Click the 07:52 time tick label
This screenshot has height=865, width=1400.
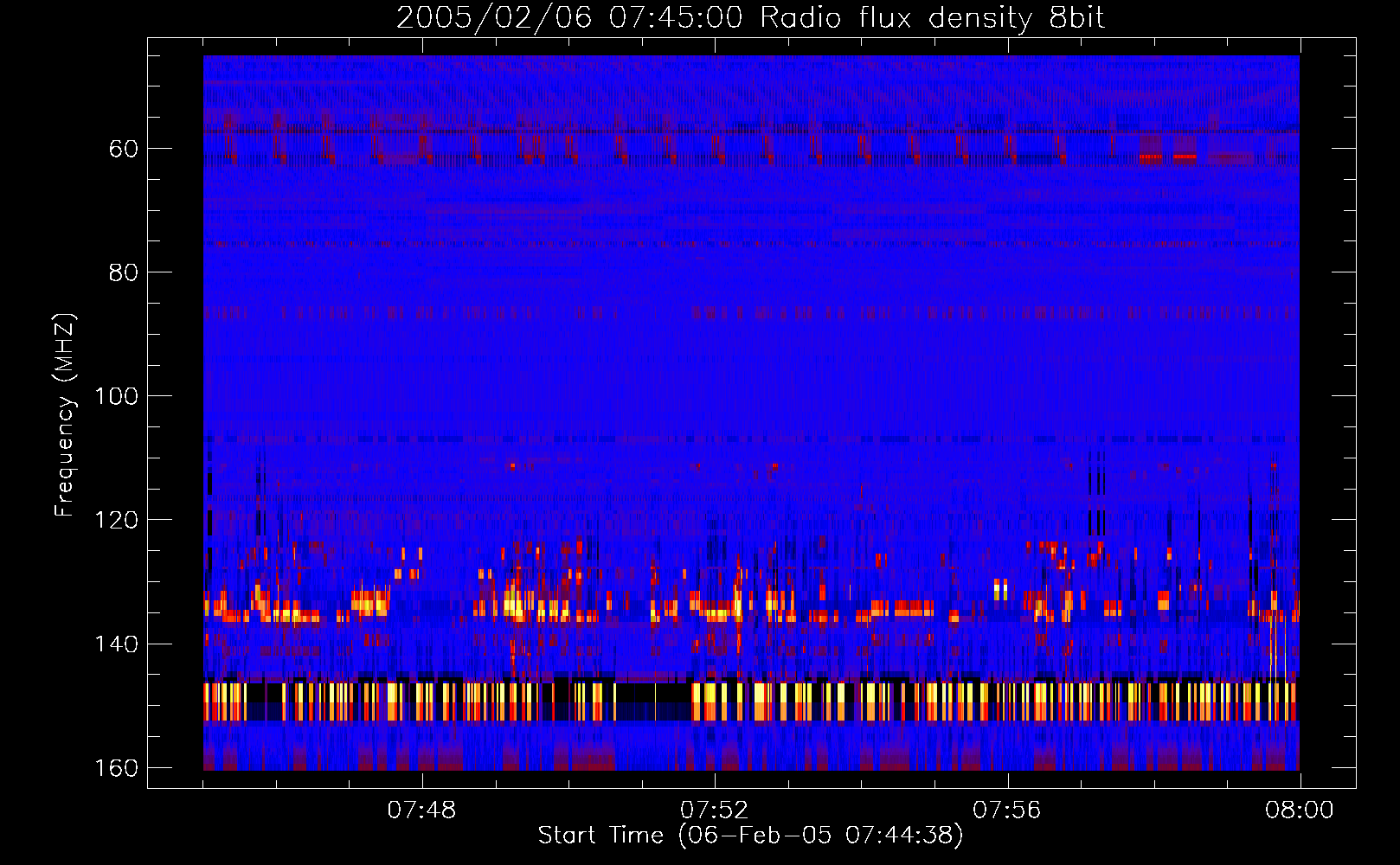pyautogui.click(x=714, y=811)
